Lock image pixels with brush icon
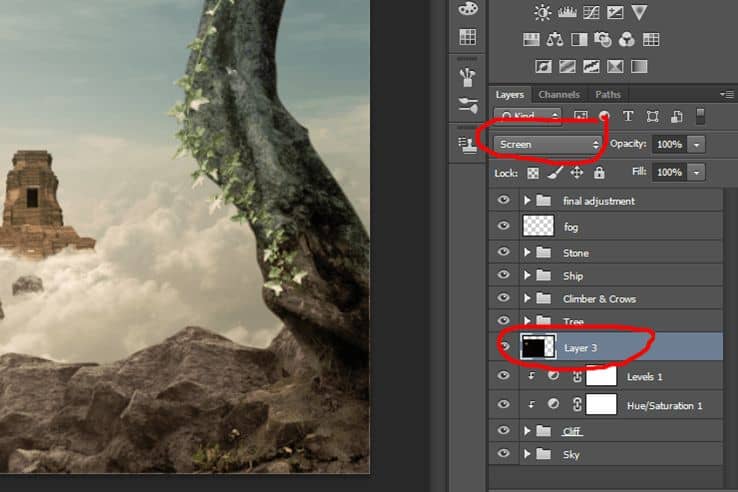Viewport: 738px width, 492px height. [x=555, y=173]
